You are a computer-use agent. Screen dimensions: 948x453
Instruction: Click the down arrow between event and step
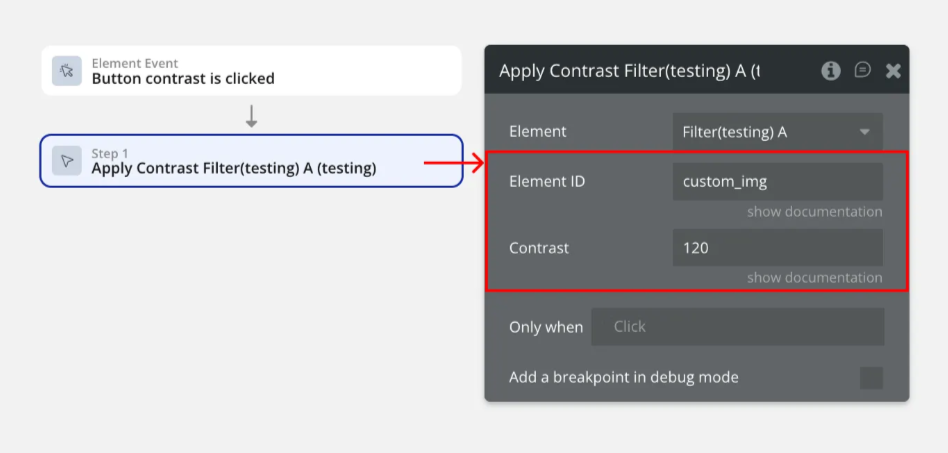pos(251,117)
